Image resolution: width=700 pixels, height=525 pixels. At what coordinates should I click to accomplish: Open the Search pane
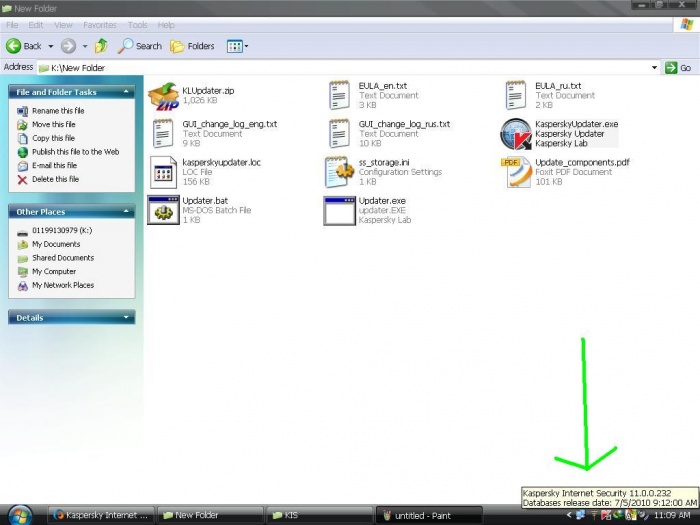(139, 46)
